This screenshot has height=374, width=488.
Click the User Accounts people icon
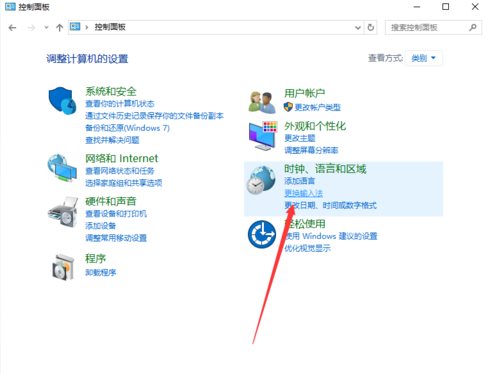coord(262,102)
